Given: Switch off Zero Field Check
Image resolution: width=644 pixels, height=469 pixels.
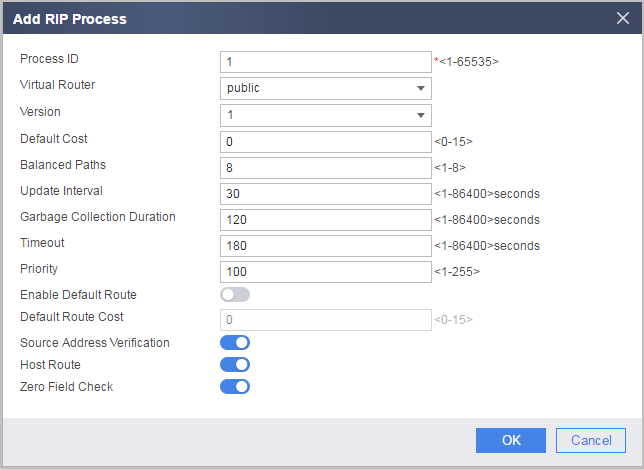Looking at the screenshot, I should click(x=235, y=386).
